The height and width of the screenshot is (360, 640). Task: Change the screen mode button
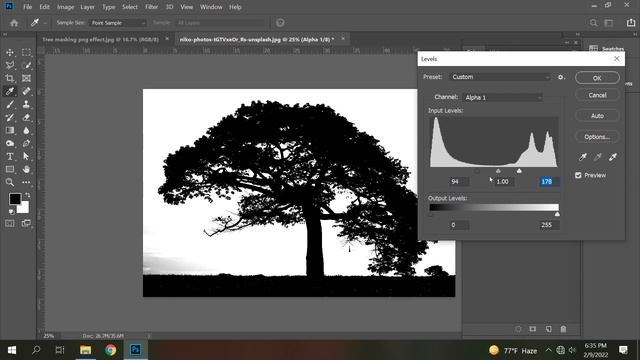[x=26, y=223]
